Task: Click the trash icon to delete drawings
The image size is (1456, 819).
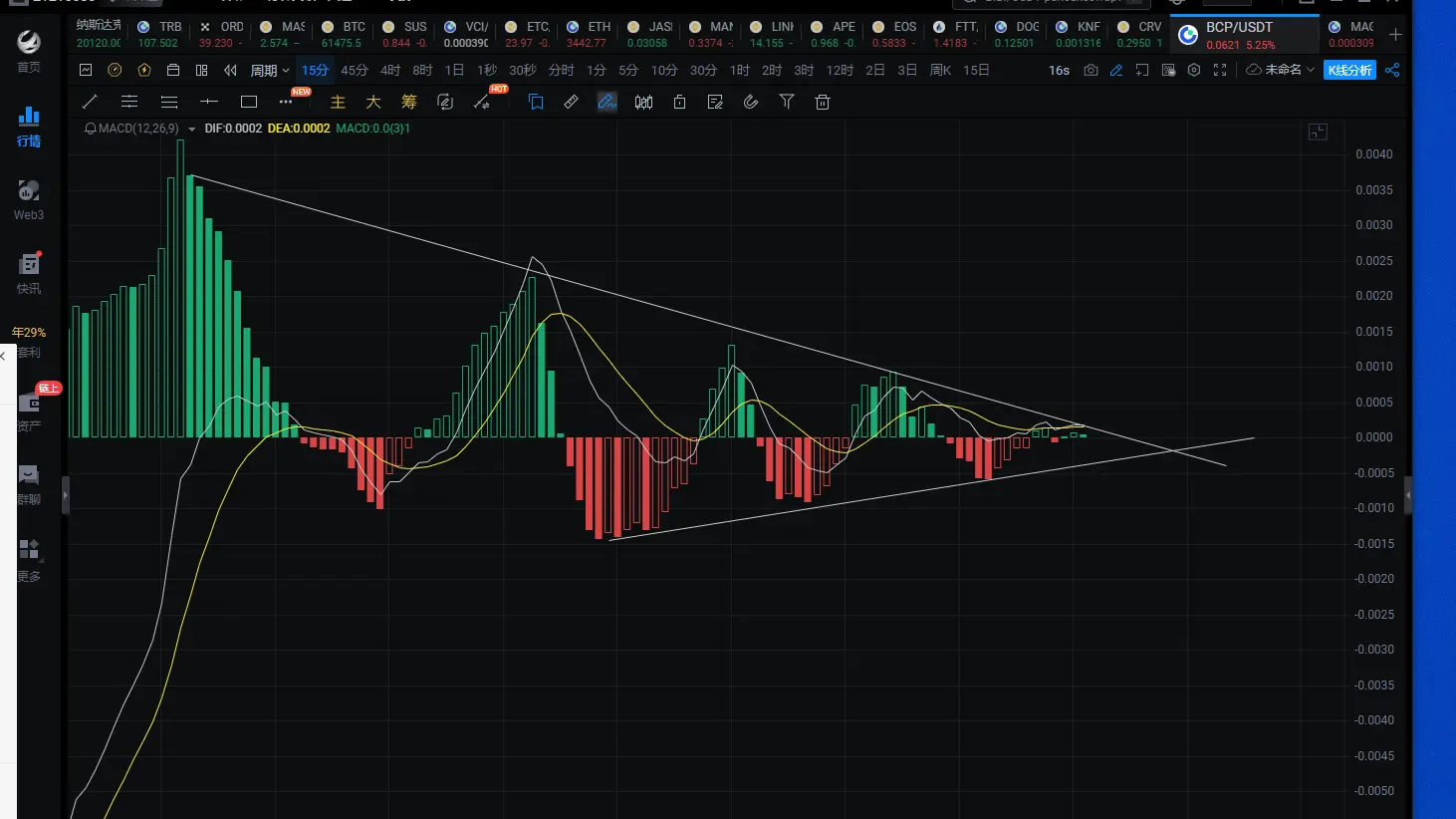Action: [x=823, y=102]
